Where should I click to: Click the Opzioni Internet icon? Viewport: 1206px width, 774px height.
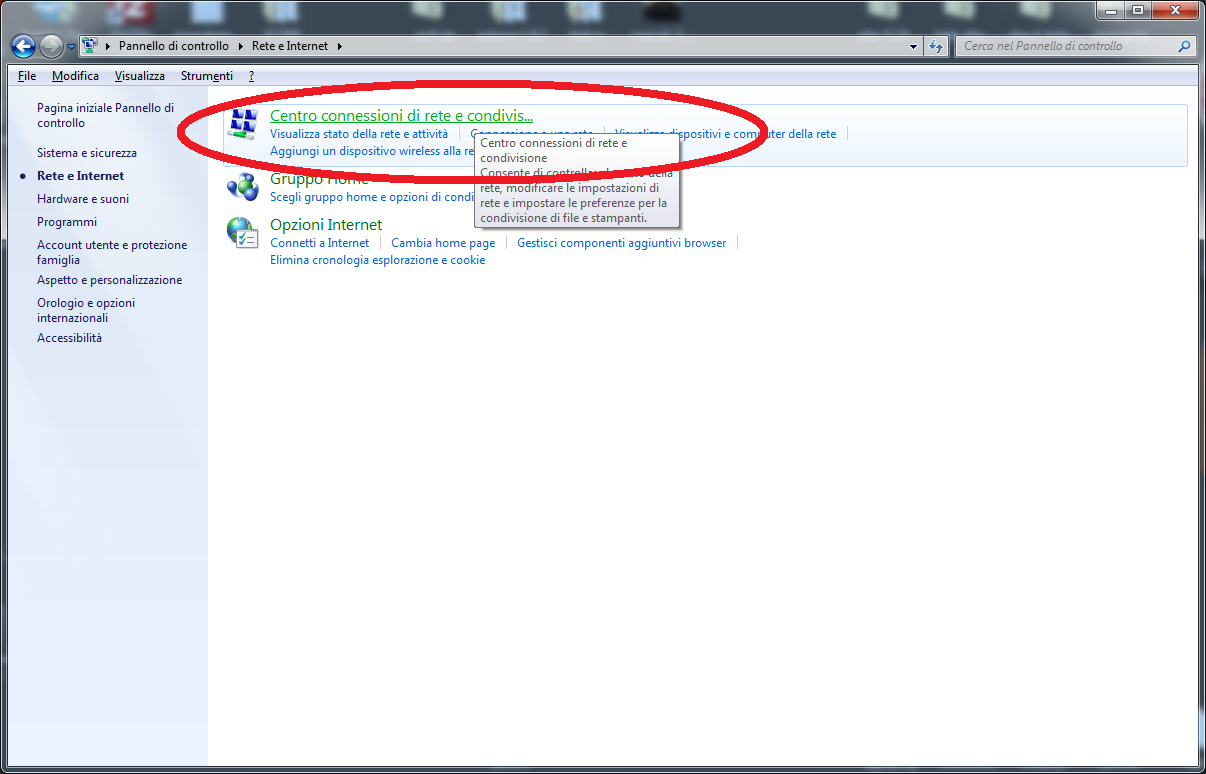(241, 232)
